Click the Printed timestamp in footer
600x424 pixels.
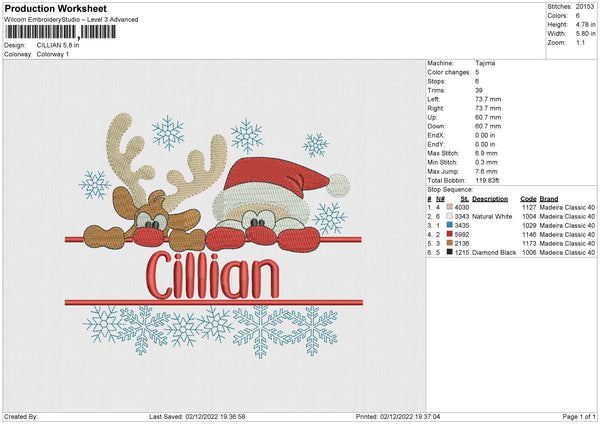398,417
